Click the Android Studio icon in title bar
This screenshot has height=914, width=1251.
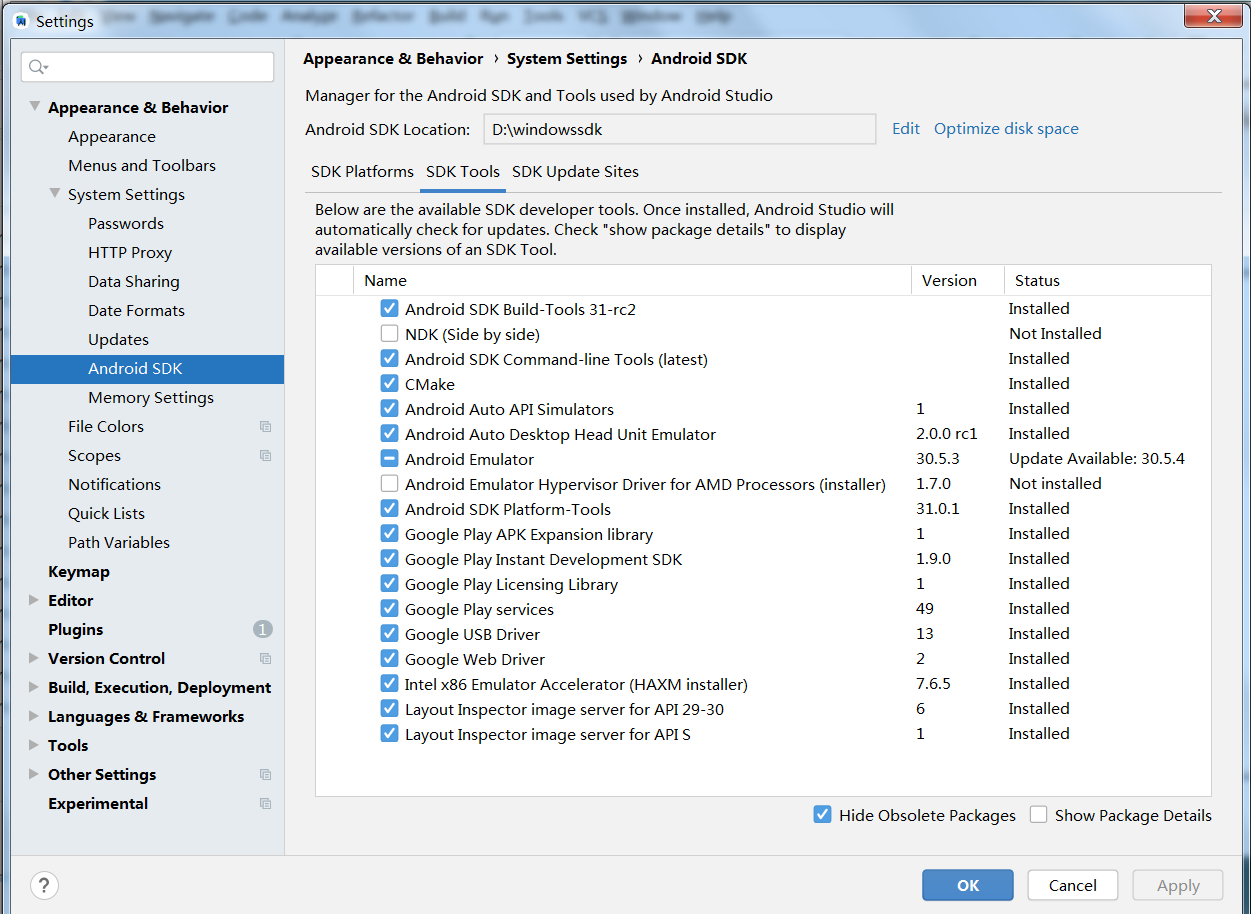[20, 21]
